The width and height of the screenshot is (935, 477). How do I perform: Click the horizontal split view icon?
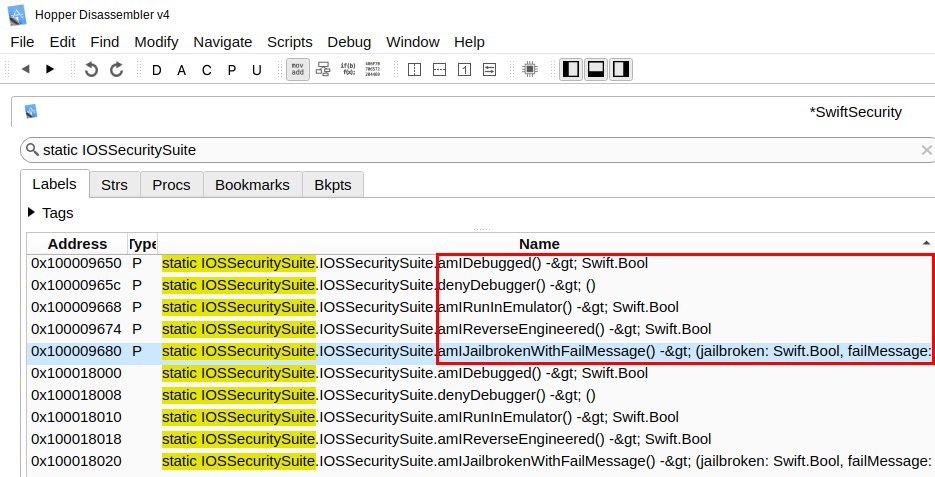click(x=439, y=69)
